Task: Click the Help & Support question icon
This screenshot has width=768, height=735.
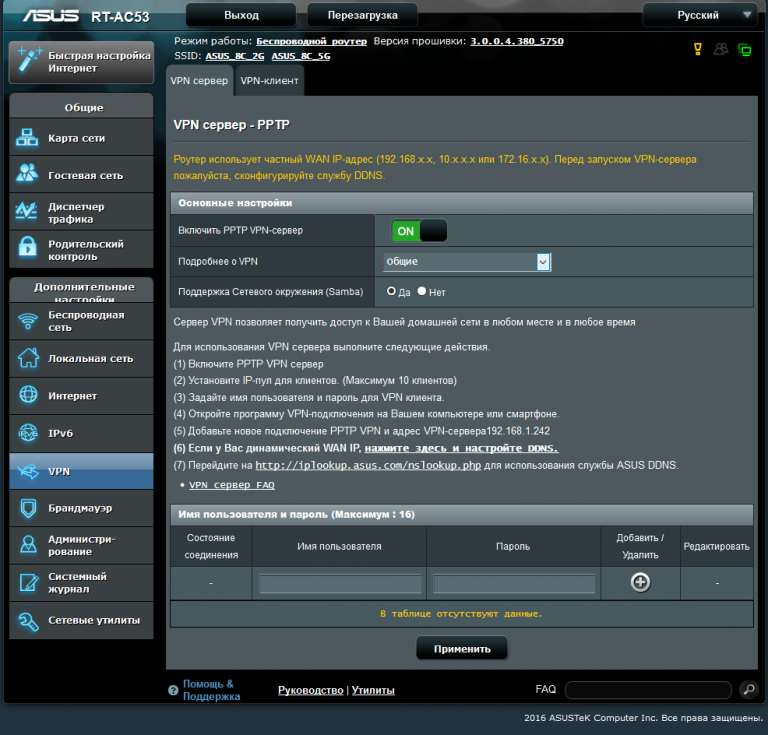Action: click(x=173, y=690)
